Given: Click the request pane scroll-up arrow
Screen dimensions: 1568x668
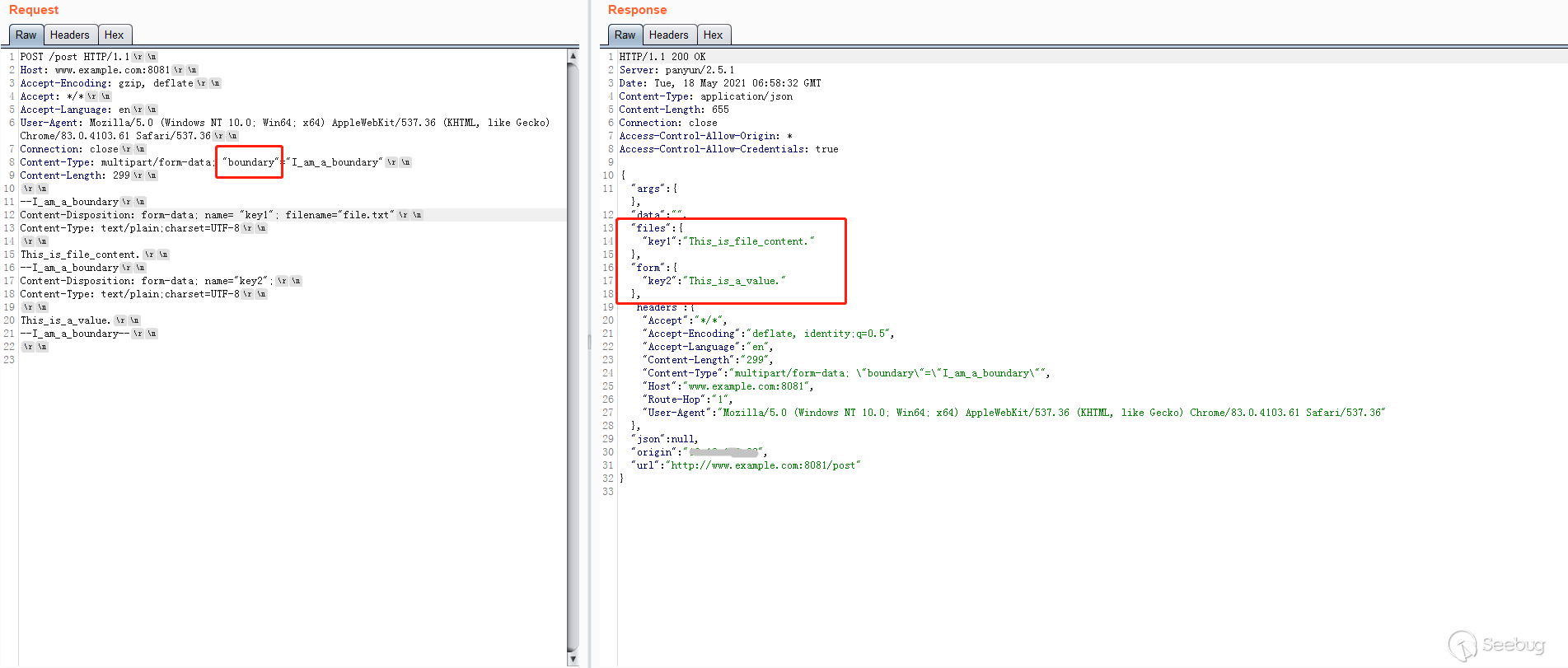Looking at the screenshot, I should 573,56.
